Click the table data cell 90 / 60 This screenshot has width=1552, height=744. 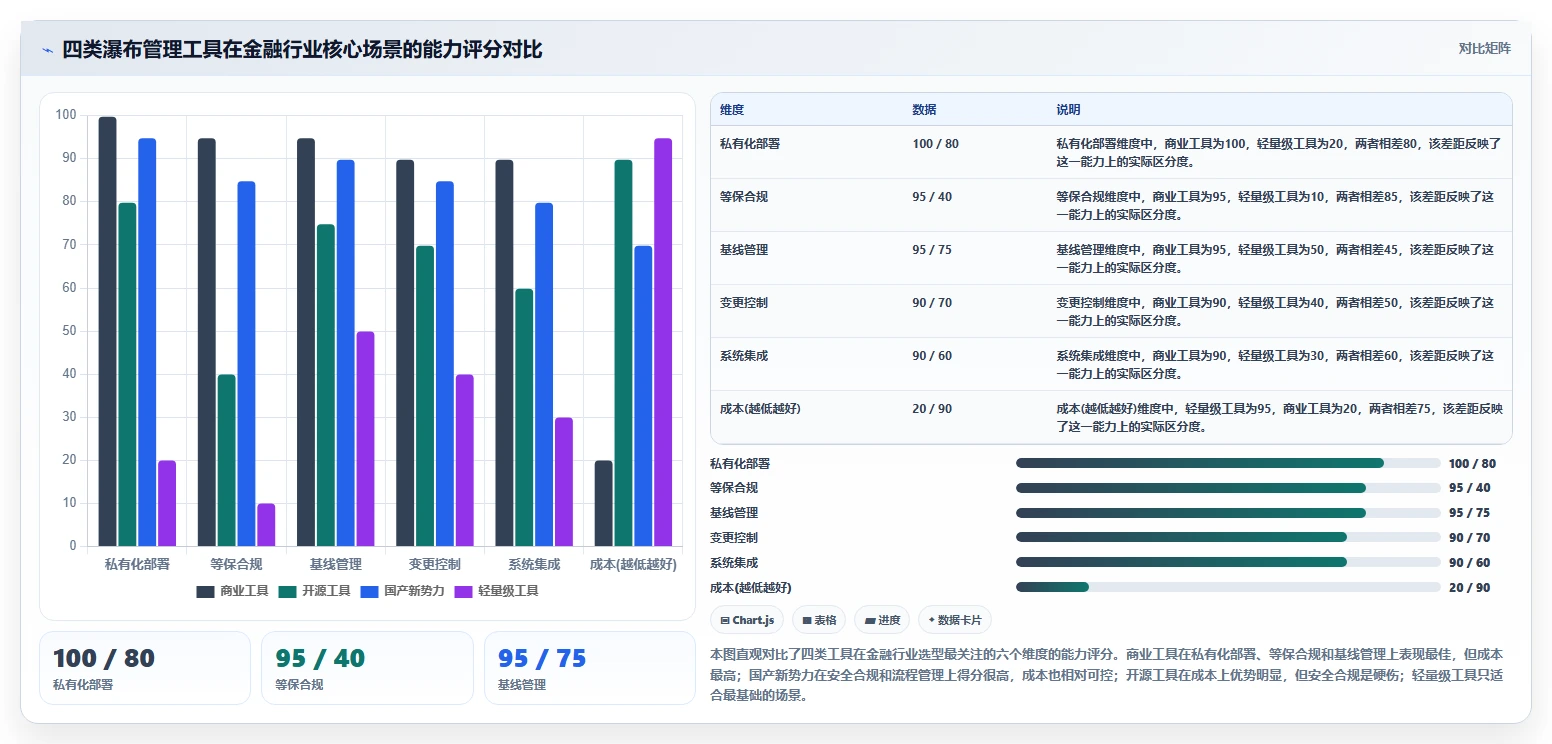coord(932,355)
